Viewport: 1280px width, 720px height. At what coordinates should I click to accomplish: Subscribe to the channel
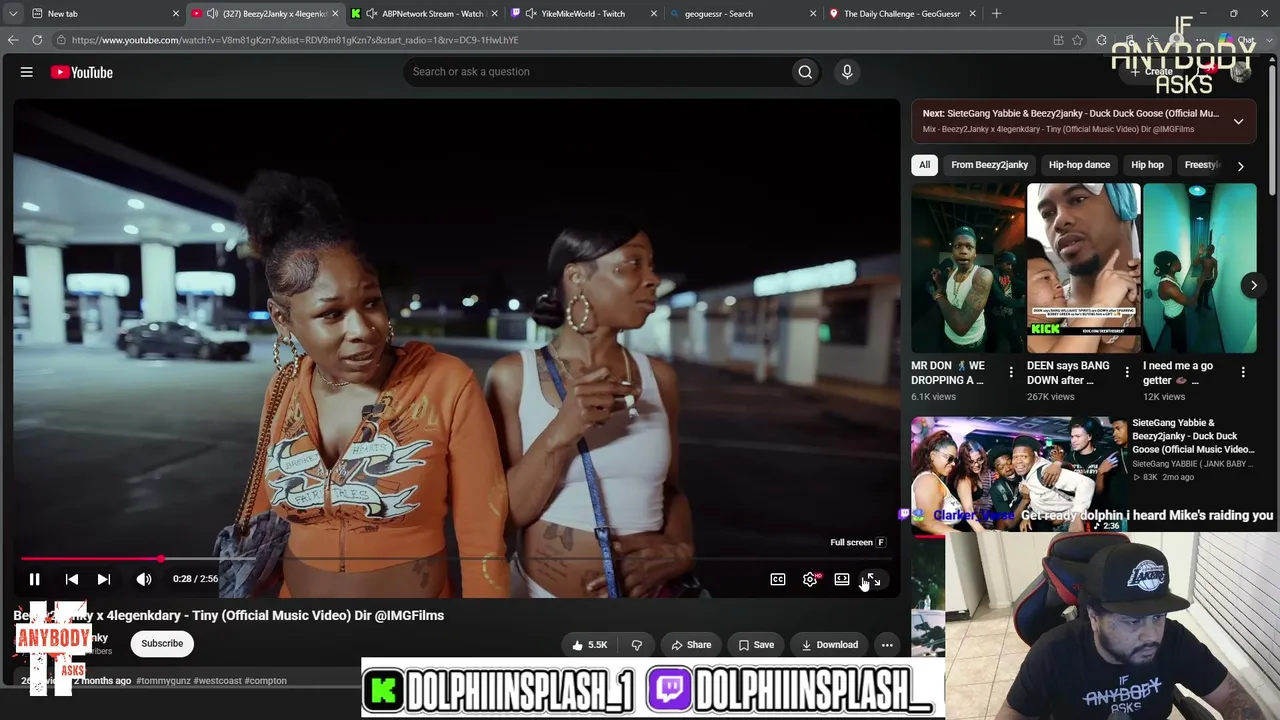click(162, 644)
